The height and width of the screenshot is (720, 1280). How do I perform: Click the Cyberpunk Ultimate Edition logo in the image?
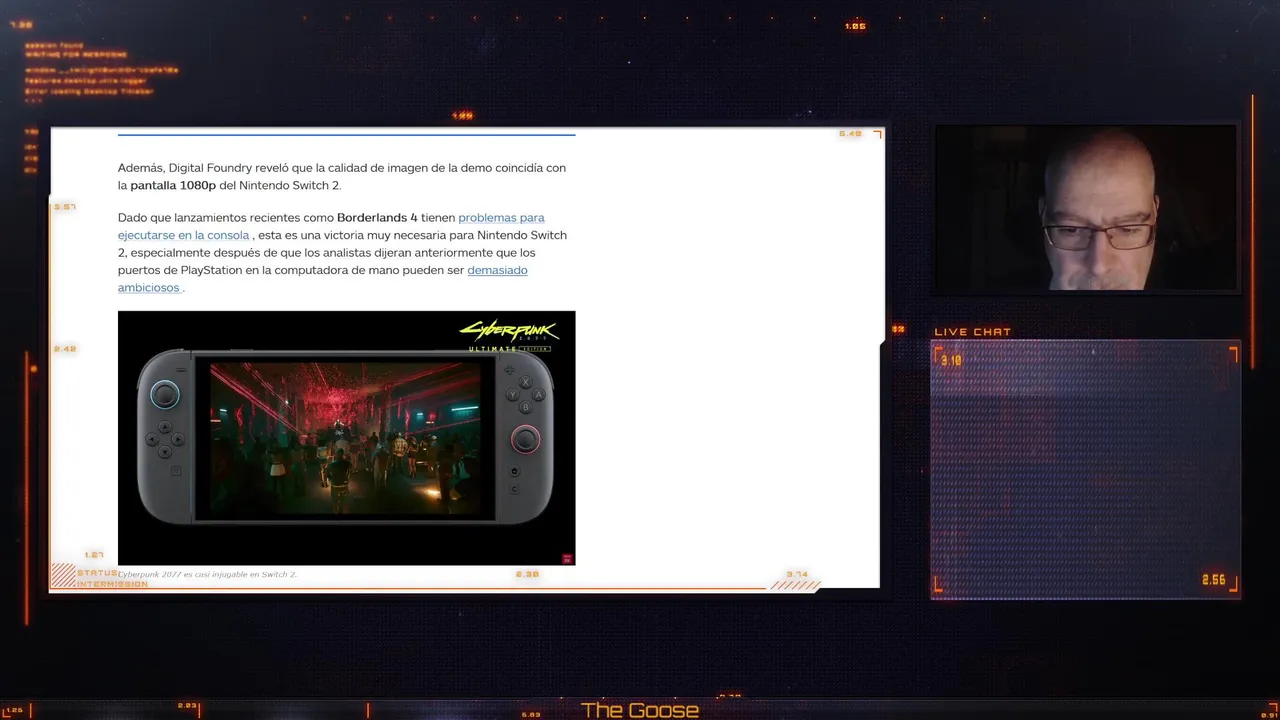point(509,335)
